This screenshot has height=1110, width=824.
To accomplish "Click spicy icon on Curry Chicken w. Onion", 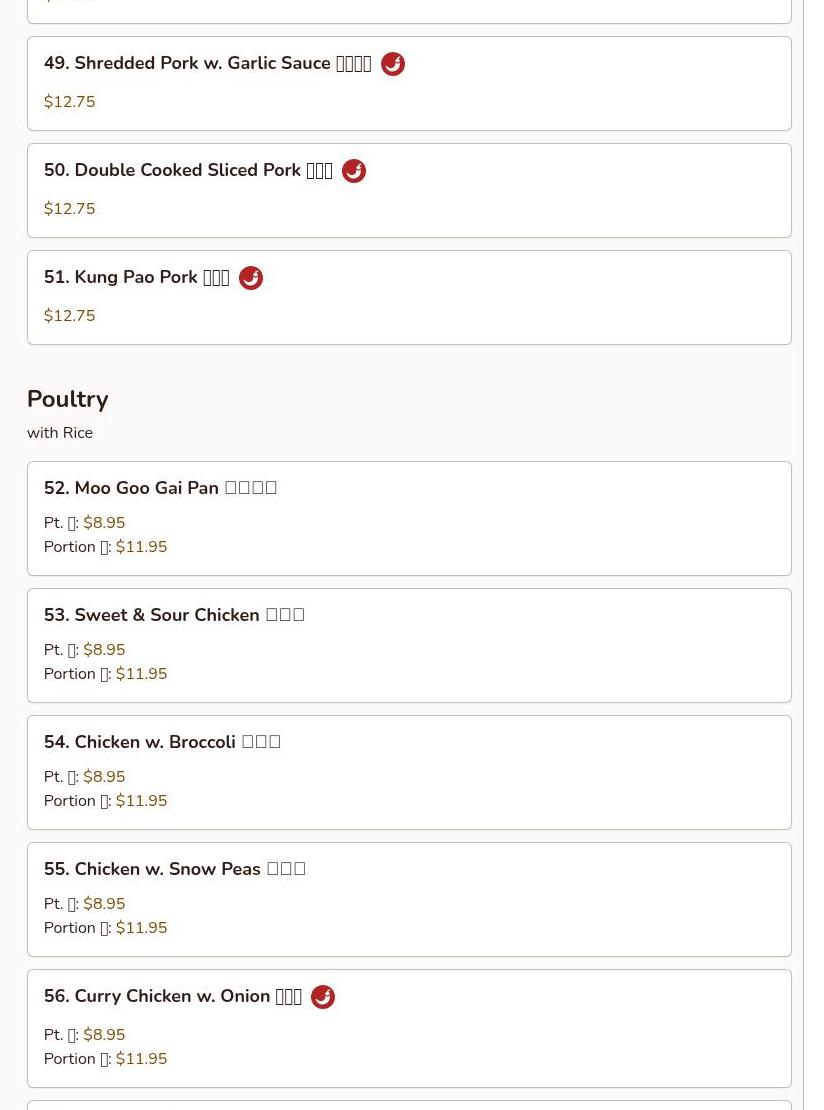I will pos(323,997).
